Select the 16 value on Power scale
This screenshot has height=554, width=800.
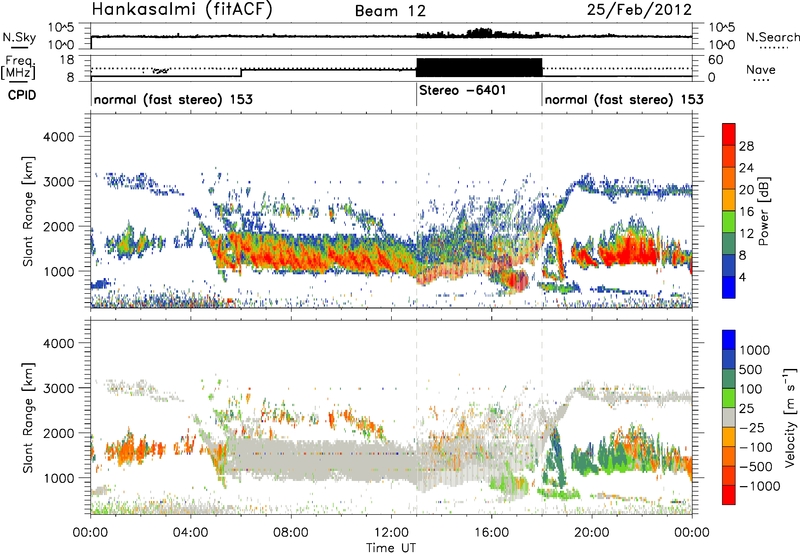[746, 212]
